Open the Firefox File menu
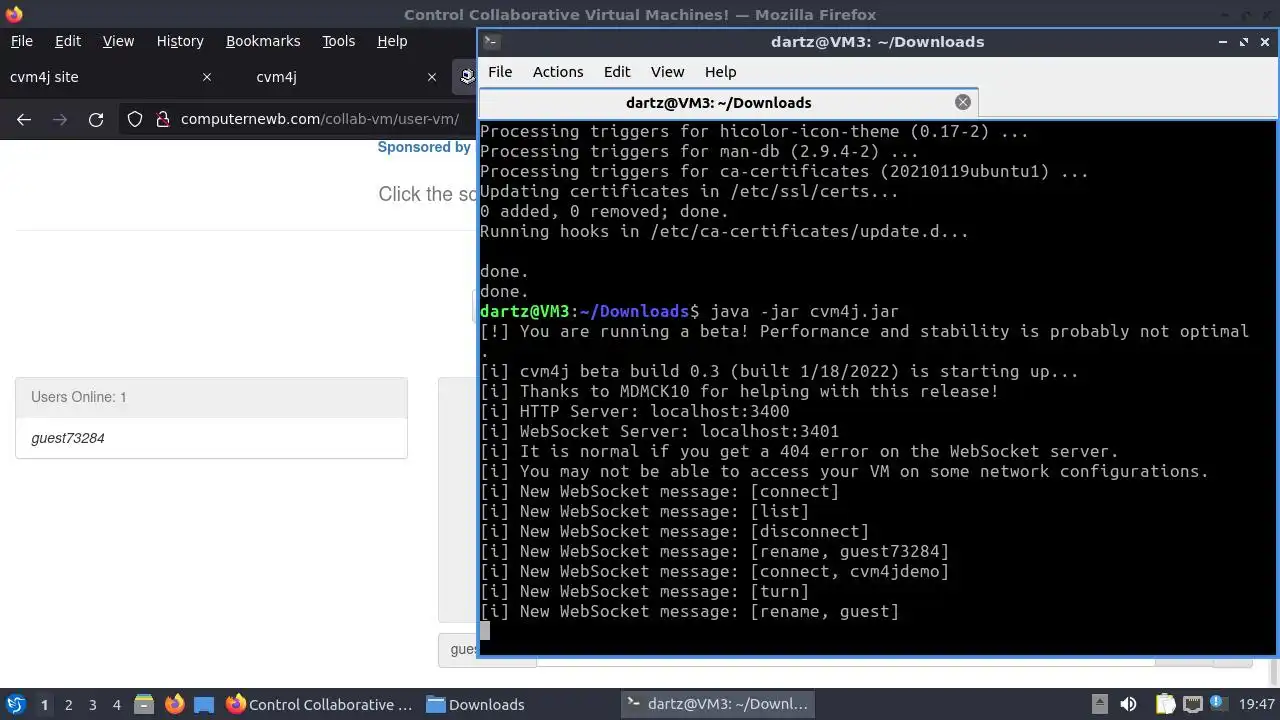The image size is (1280, 720). pos(22,41)
